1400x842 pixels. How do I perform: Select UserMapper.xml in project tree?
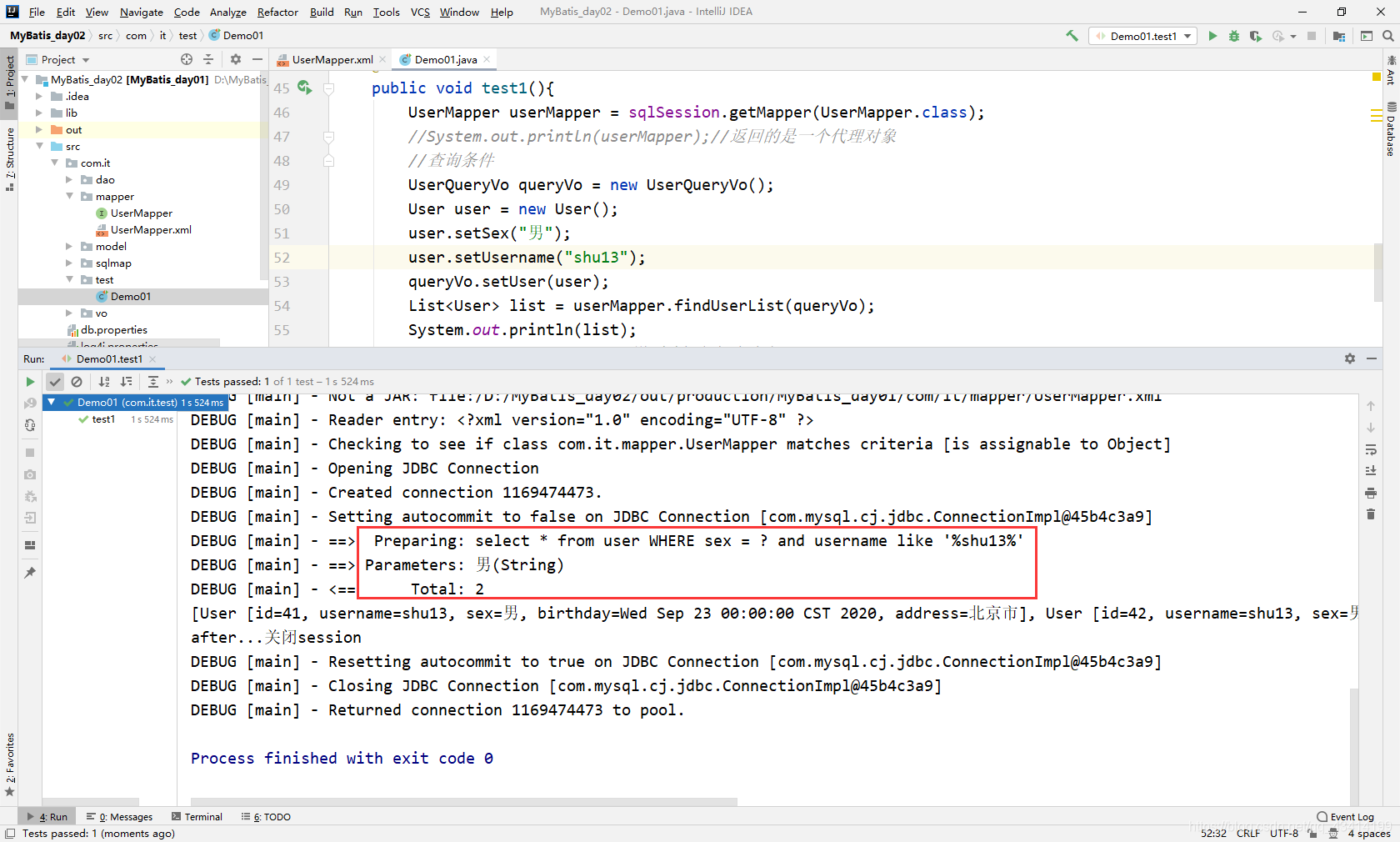pyautogui.click(x=151, y=229)
